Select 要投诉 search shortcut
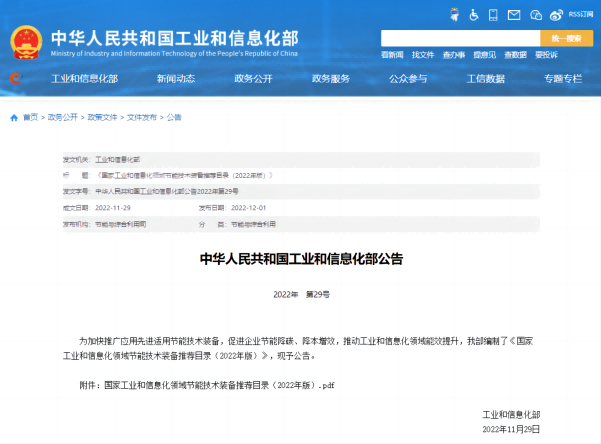 tap(546, 55)
